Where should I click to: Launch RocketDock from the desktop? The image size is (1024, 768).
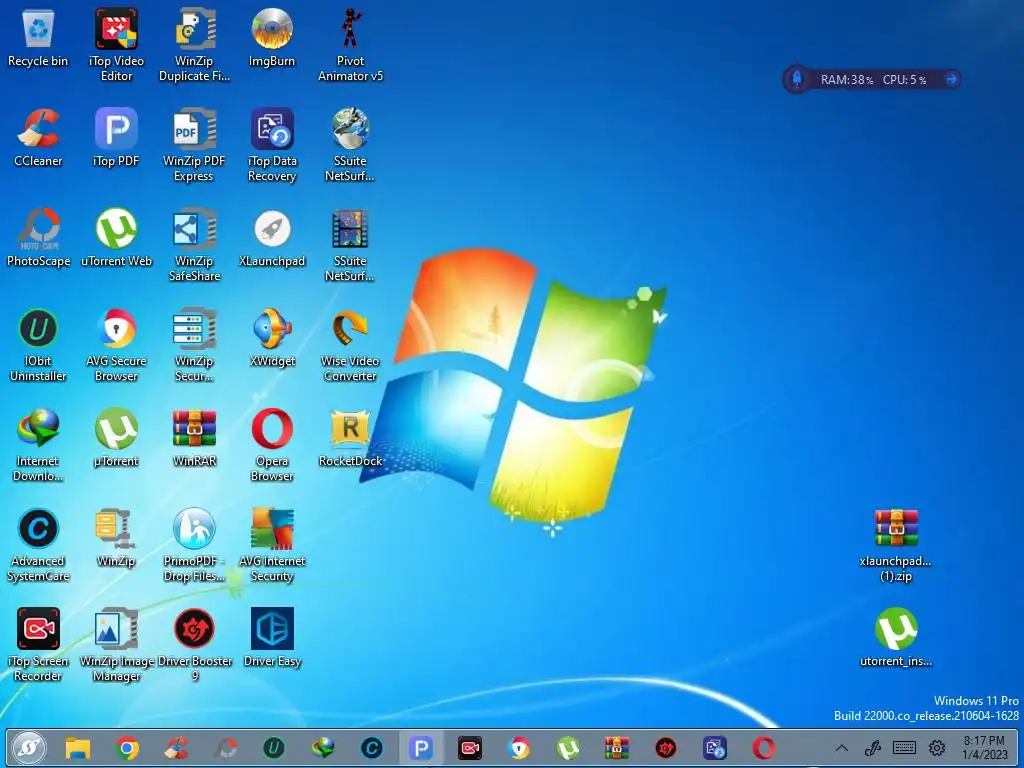[x=350, y=438]
